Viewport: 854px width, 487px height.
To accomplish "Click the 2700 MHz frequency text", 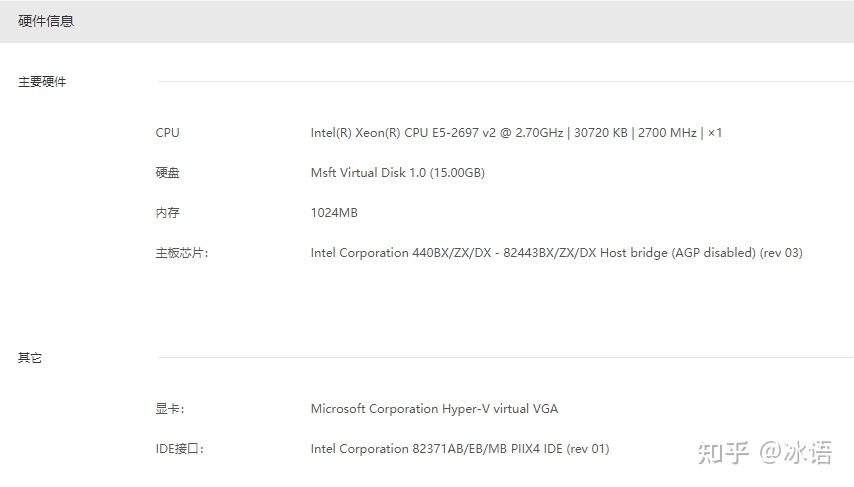I will tap(667, 133).
